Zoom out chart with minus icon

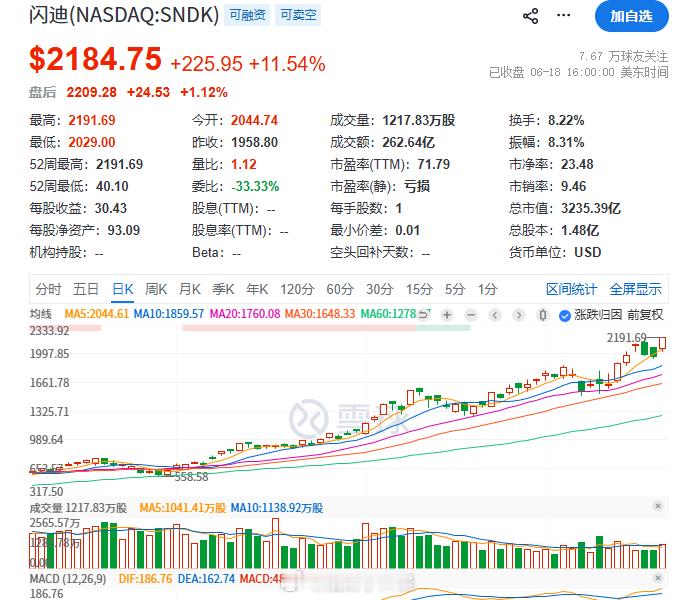coord(471,315)
